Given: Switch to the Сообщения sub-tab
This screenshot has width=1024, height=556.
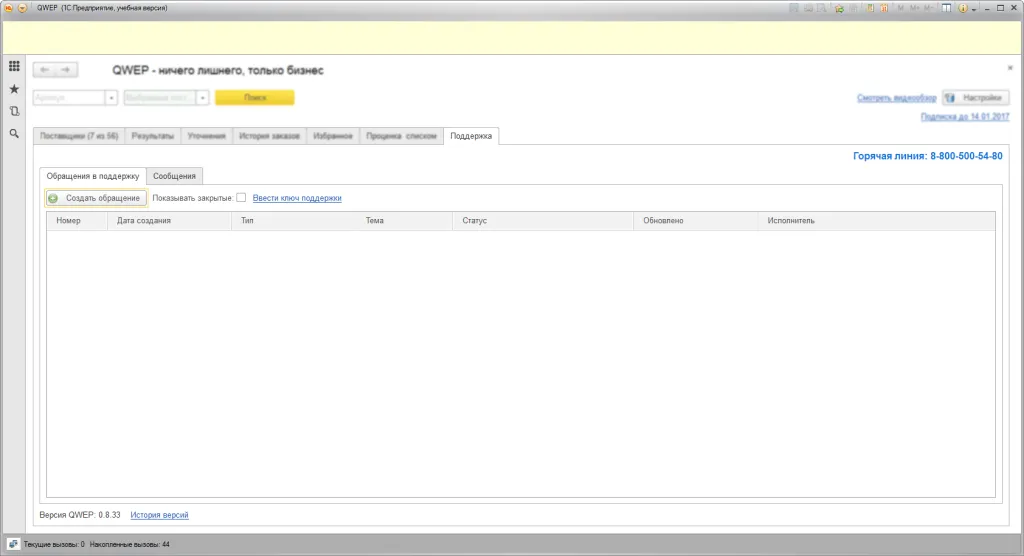Looking at the screenshot, I should click(174, 176).
